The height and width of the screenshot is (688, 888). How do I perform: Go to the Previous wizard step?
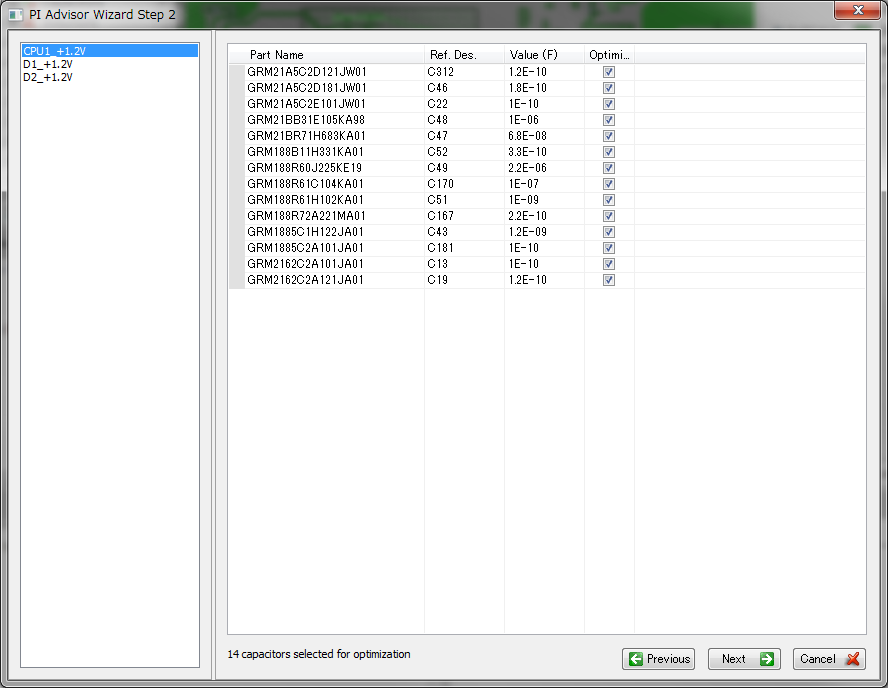click(x=658, y=659)
